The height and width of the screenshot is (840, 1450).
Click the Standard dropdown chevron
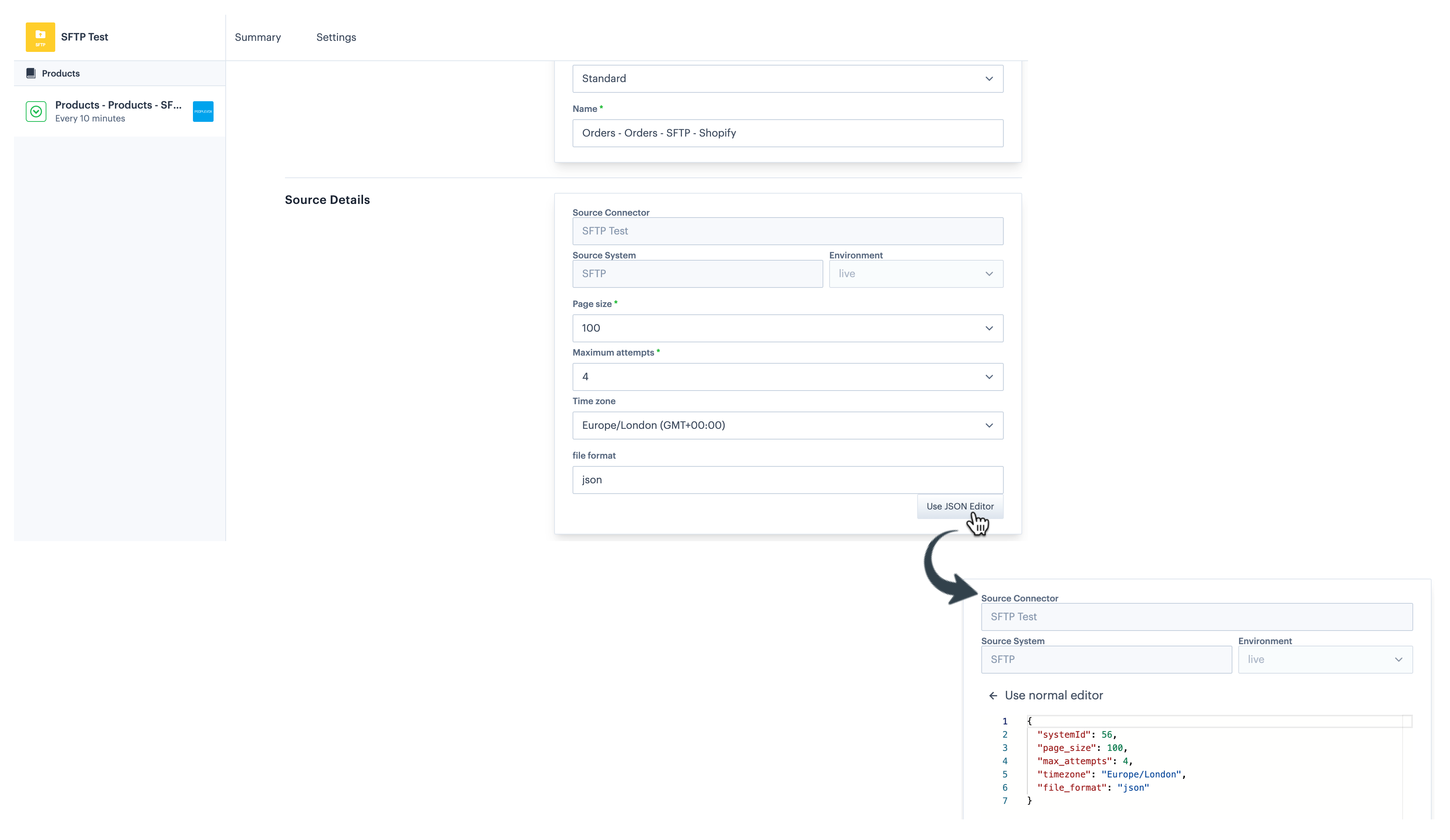pyautogui.click(x=989, y=79)
